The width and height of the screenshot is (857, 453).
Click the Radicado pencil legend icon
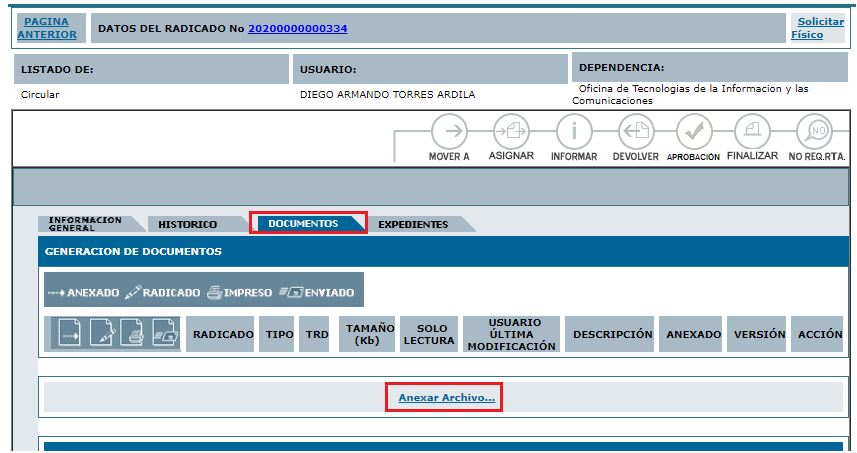(x=132, y=293)
